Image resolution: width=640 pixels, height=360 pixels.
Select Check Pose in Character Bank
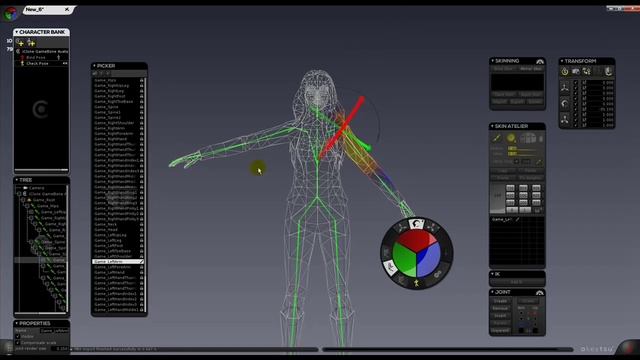click(x=37, y=64)
